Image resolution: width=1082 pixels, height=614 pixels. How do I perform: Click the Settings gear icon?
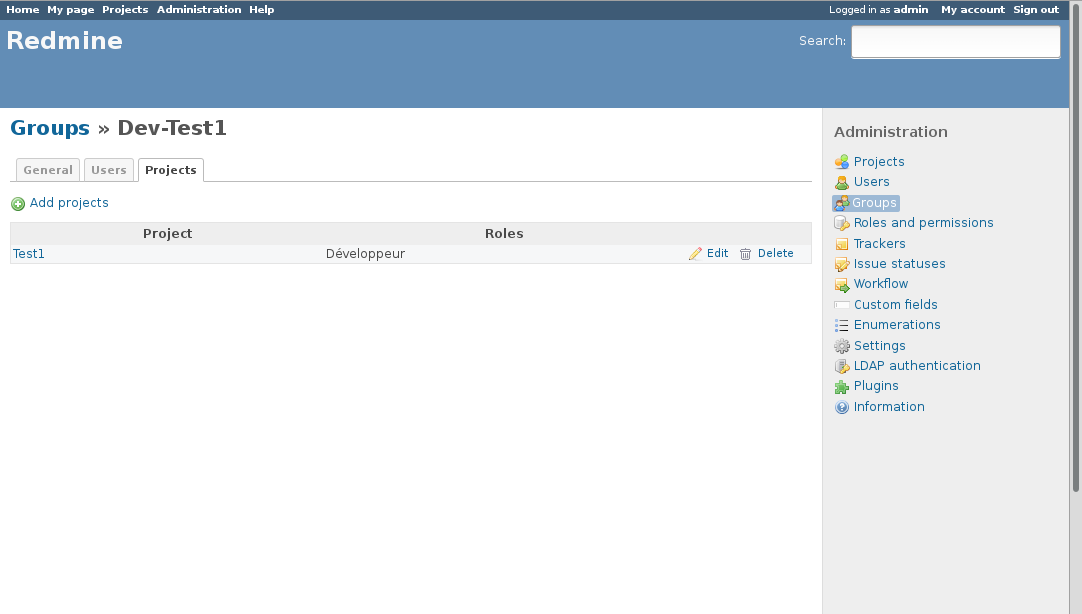(x=841, y=346)
